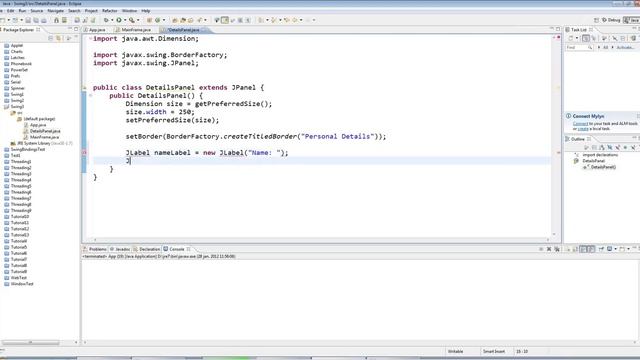This screenshot has height=360, width=640.
Task: Open the Project menu
Action: (91, 11)
